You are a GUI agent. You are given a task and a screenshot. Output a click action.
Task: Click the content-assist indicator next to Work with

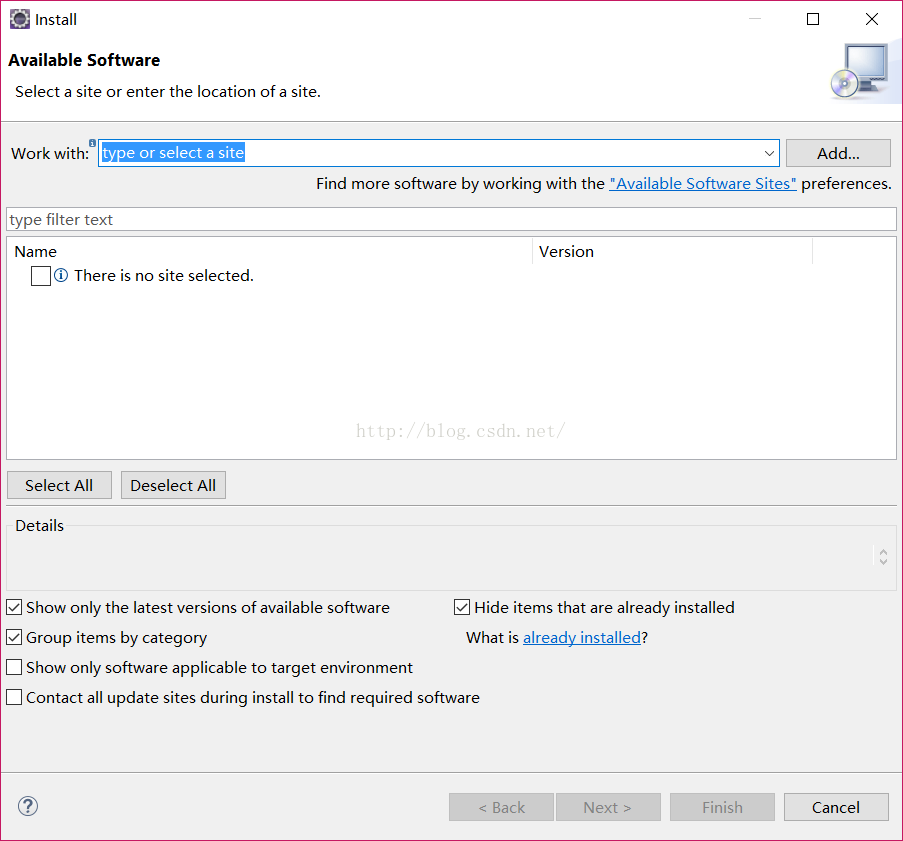click(92, 142)
